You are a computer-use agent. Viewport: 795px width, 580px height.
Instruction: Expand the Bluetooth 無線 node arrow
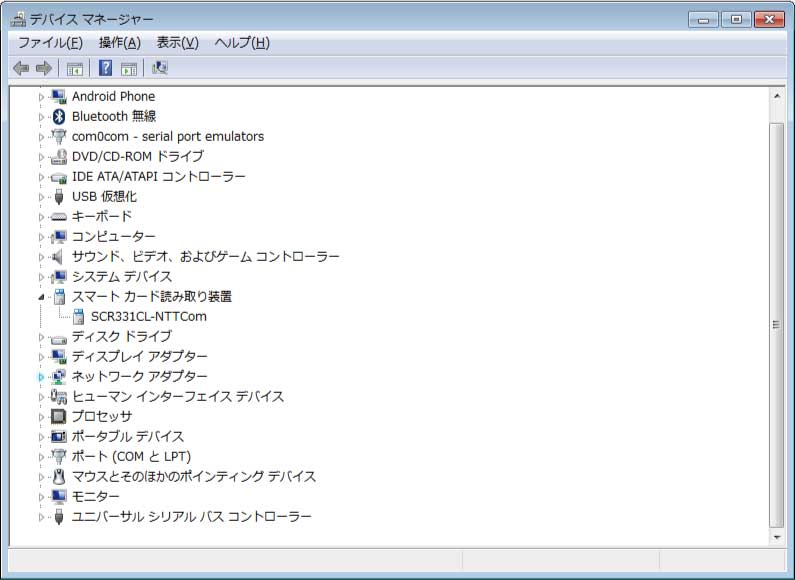point(42,117)
